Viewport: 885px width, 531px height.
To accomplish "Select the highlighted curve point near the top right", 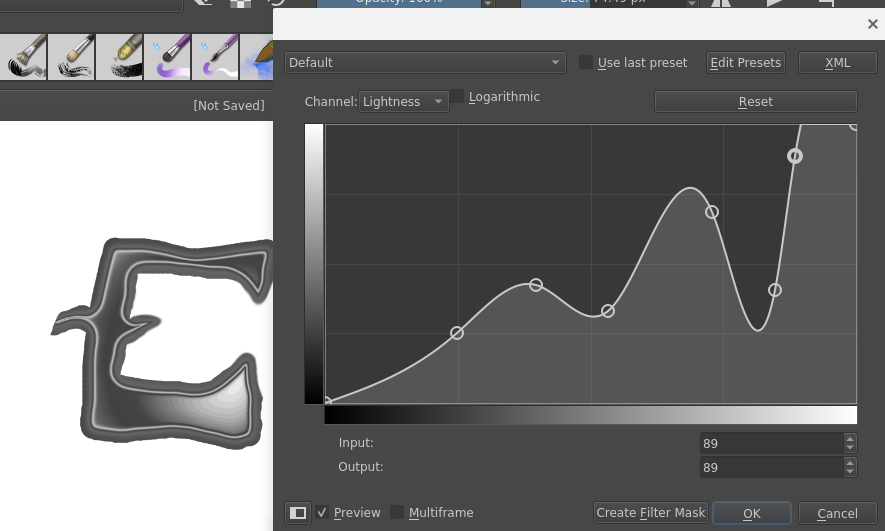I will 795,156.
